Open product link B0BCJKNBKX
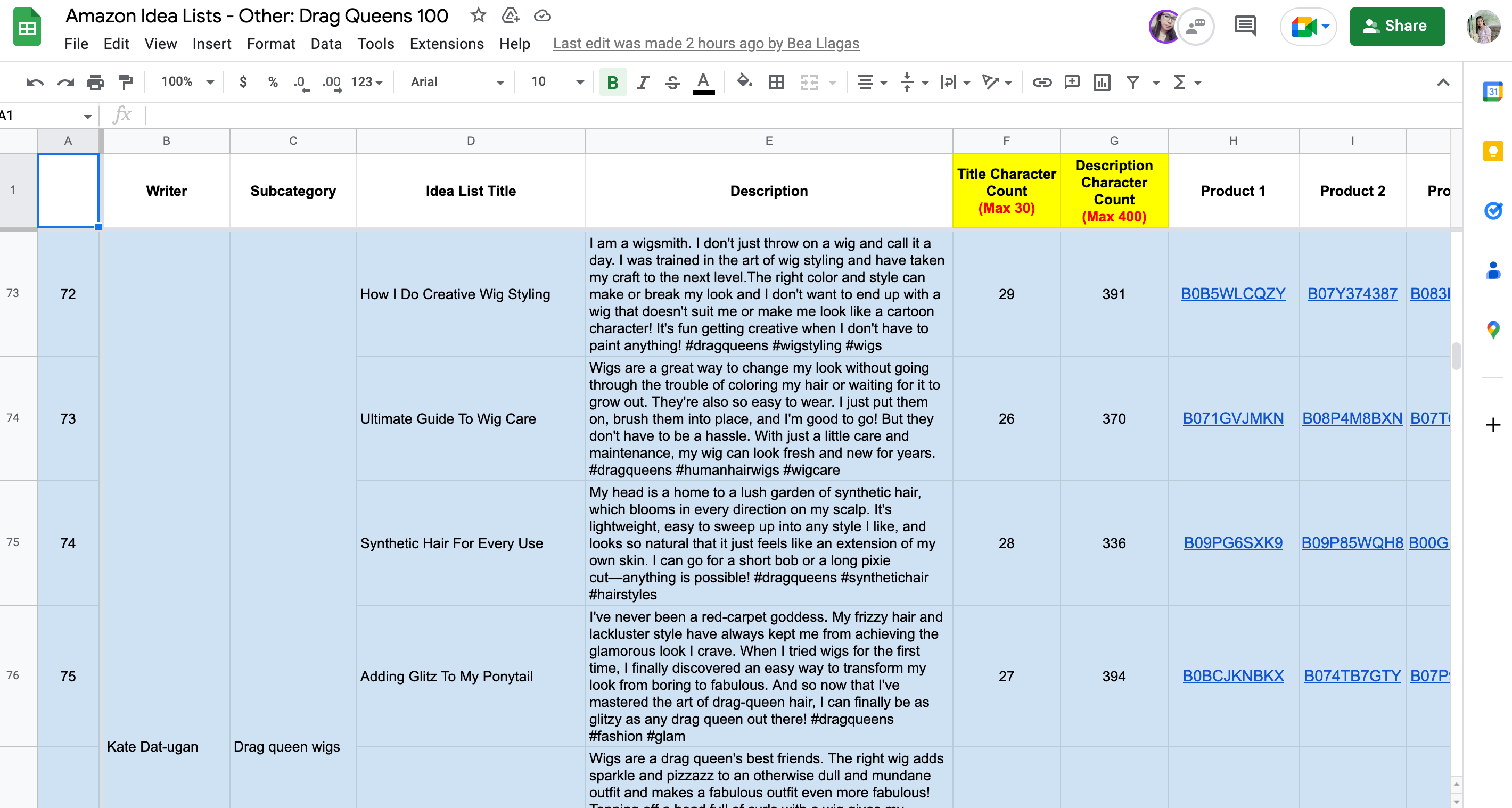This screenshot has height=808, width=1512. (x=1233, y=676)
